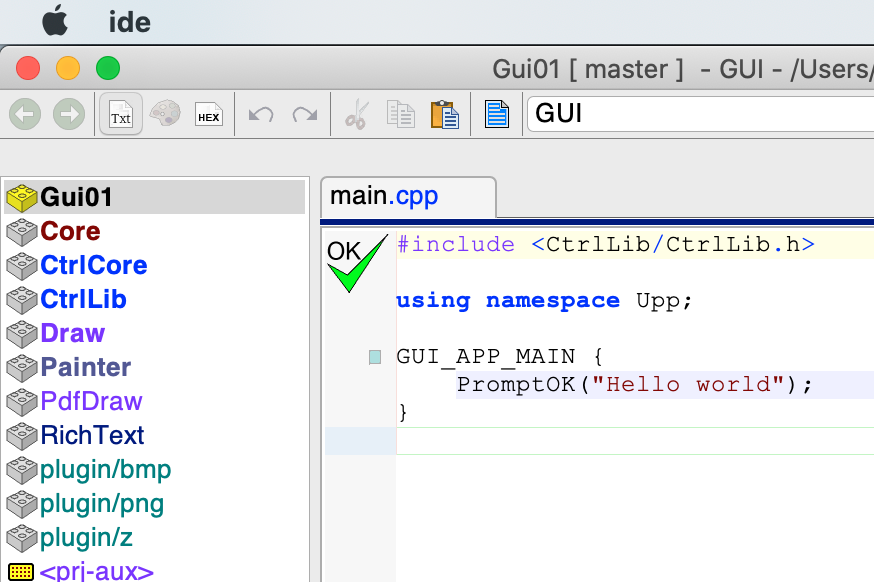Toggle the designer palette view button

164,115
